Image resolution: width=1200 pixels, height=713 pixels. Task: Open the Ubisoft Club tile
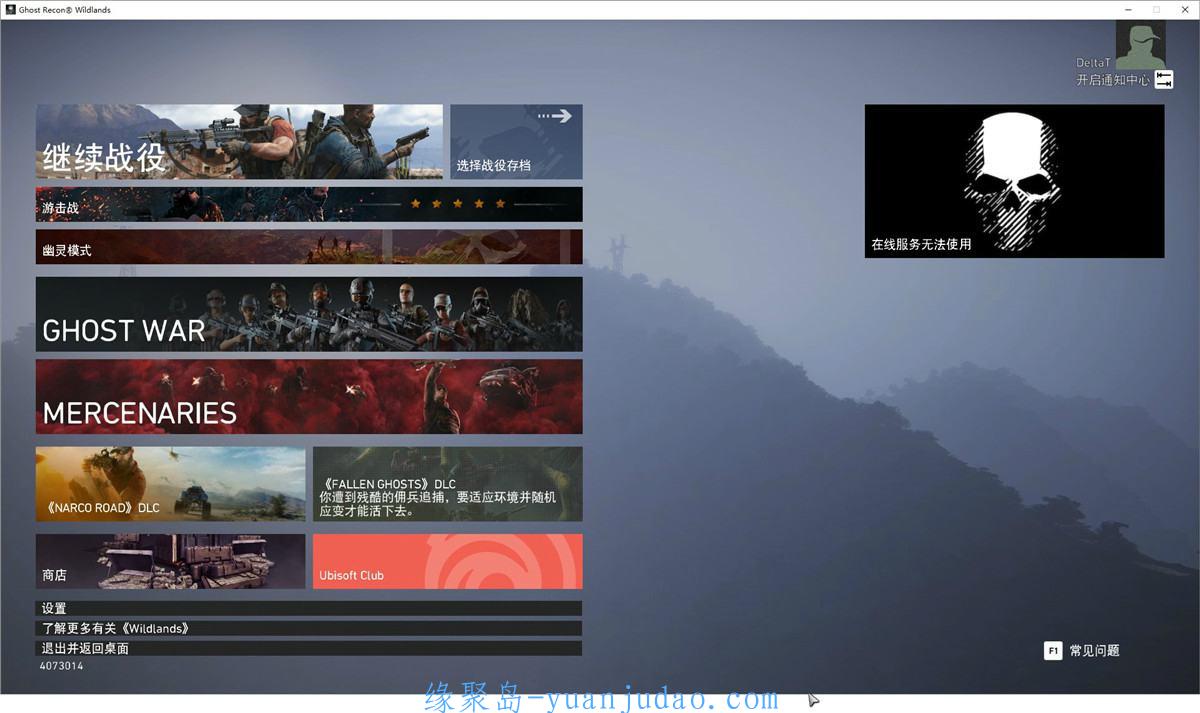(x=448, y=562)
